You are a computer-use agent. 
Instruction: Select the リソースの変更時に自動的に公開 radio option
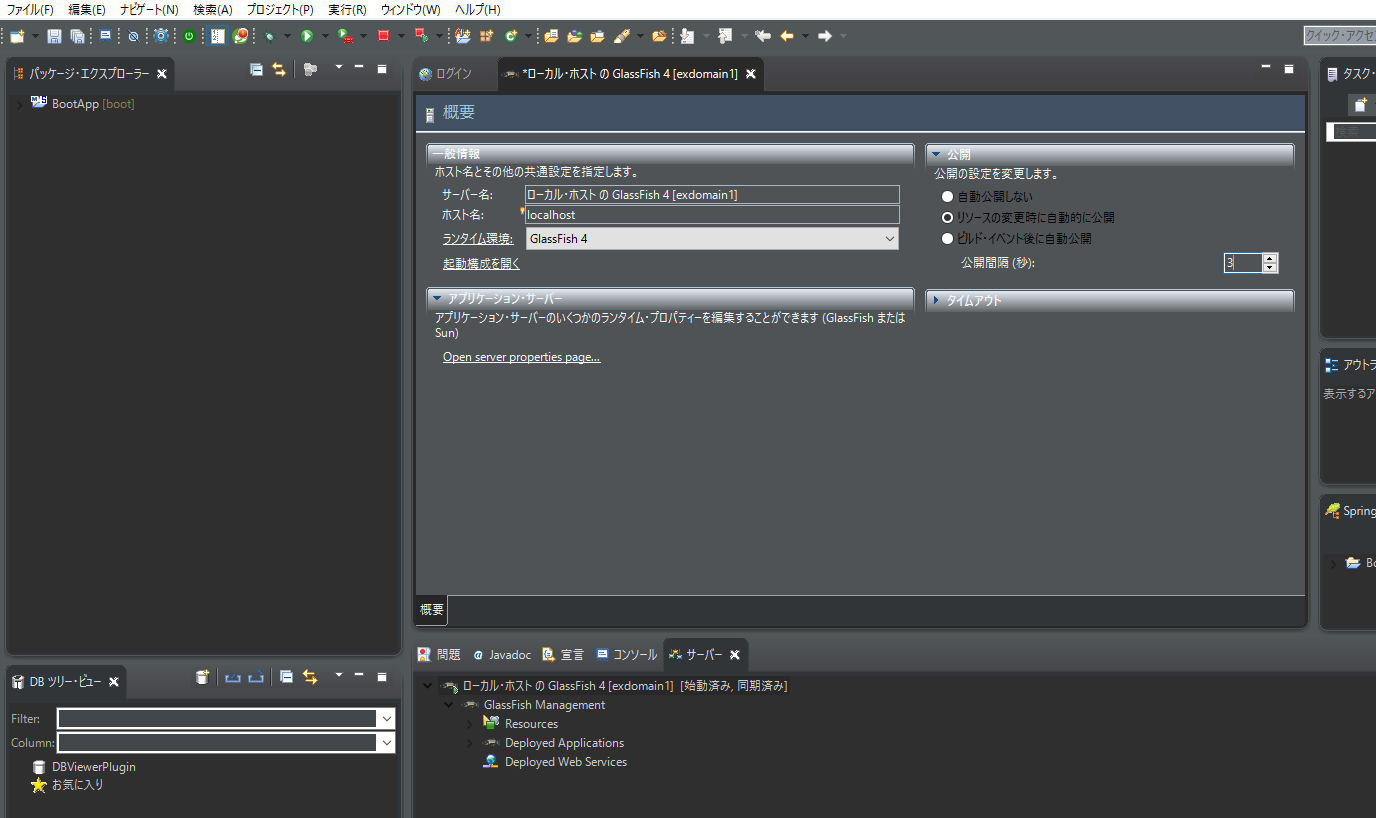(948, 217)
